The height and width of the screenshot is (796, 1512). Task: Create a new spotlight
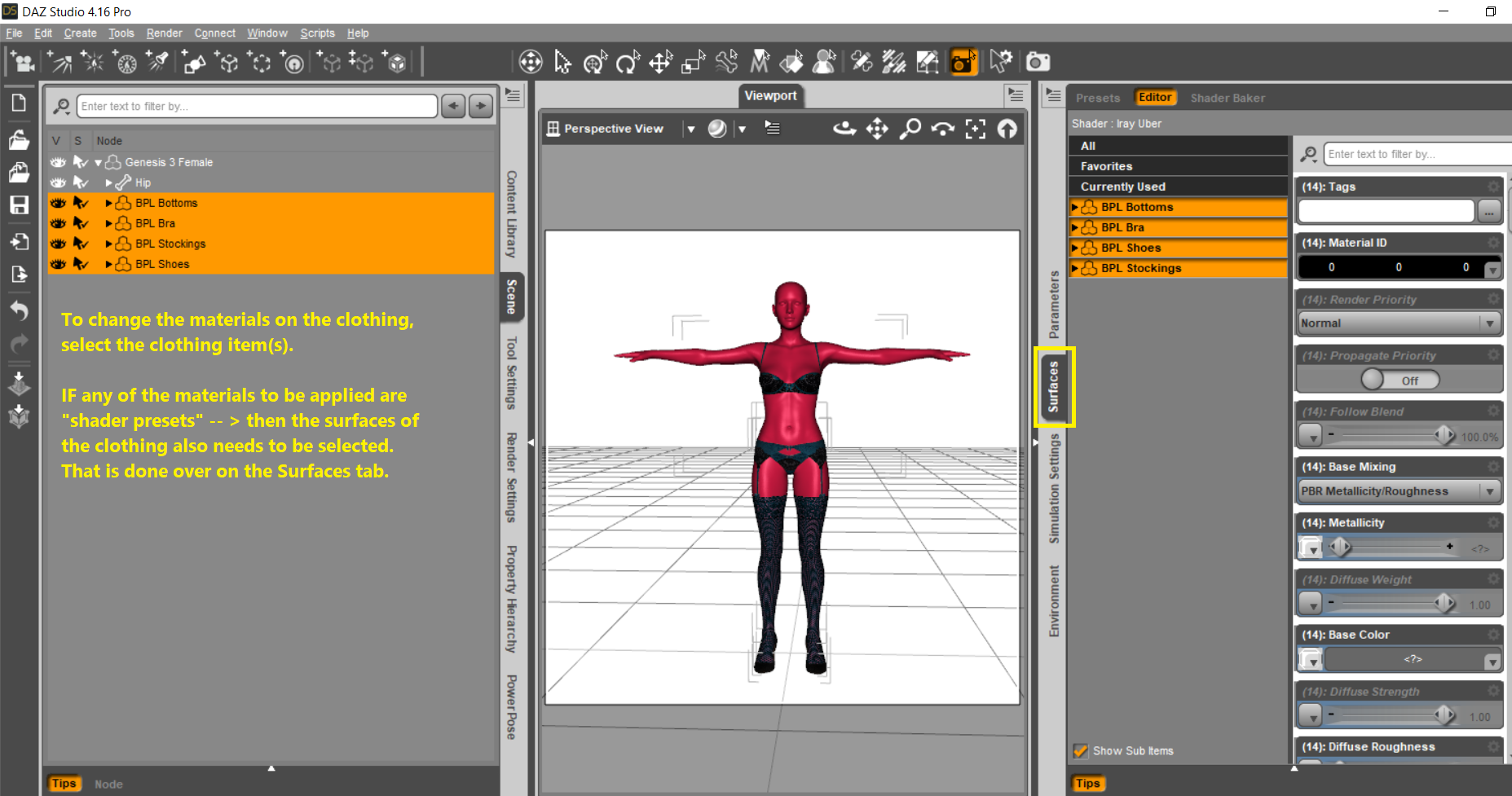158,62
